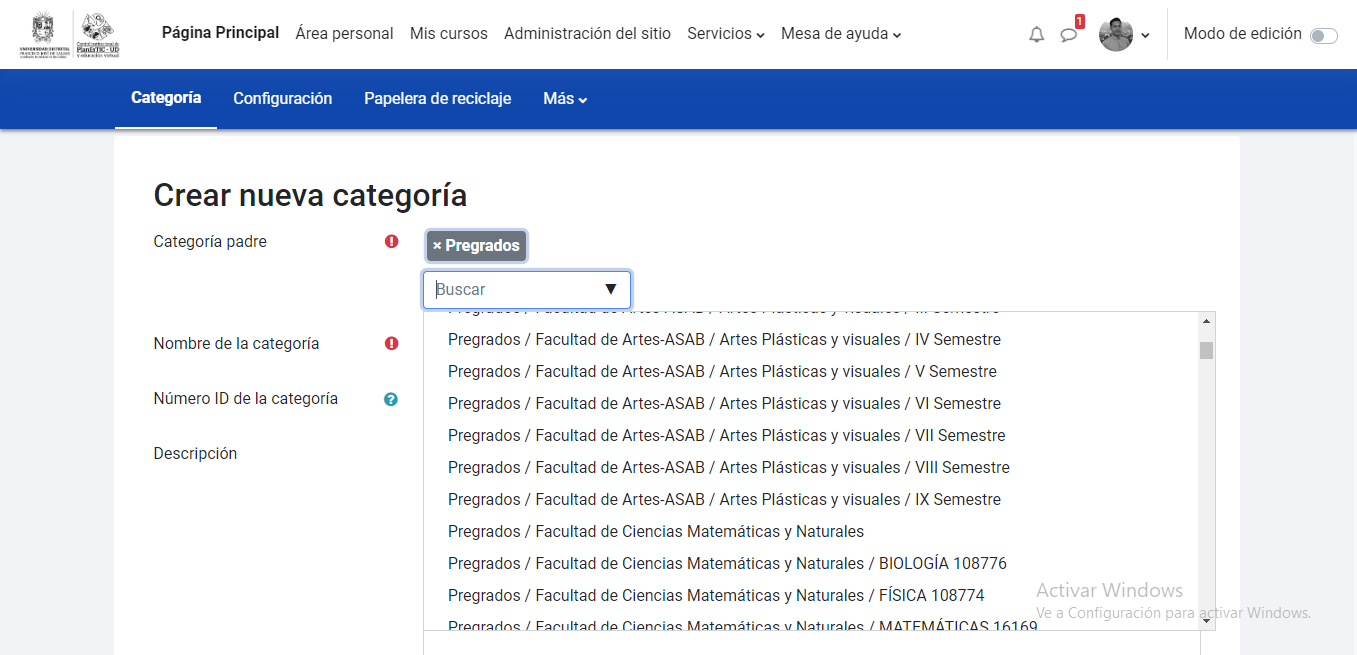
Task: Expand the Servicios dropdown menu
Action: coord(725,34)
